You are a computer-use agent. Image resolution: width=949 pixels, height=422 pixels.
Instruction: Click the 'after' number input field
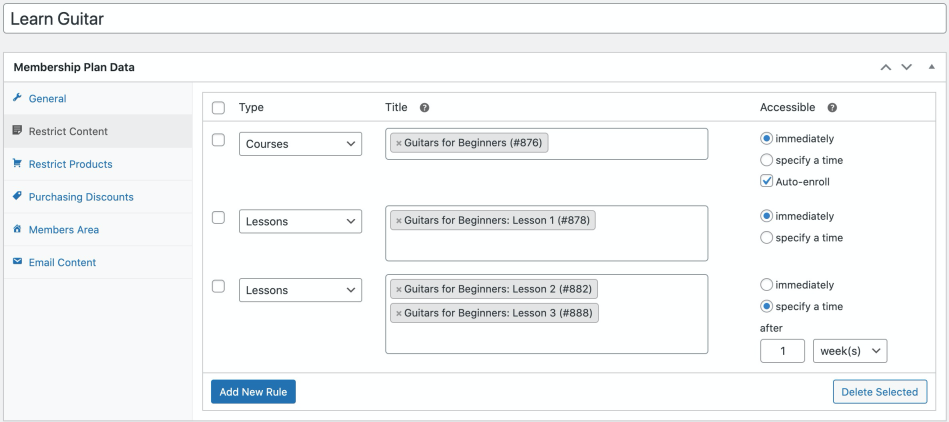click(782, 351)
